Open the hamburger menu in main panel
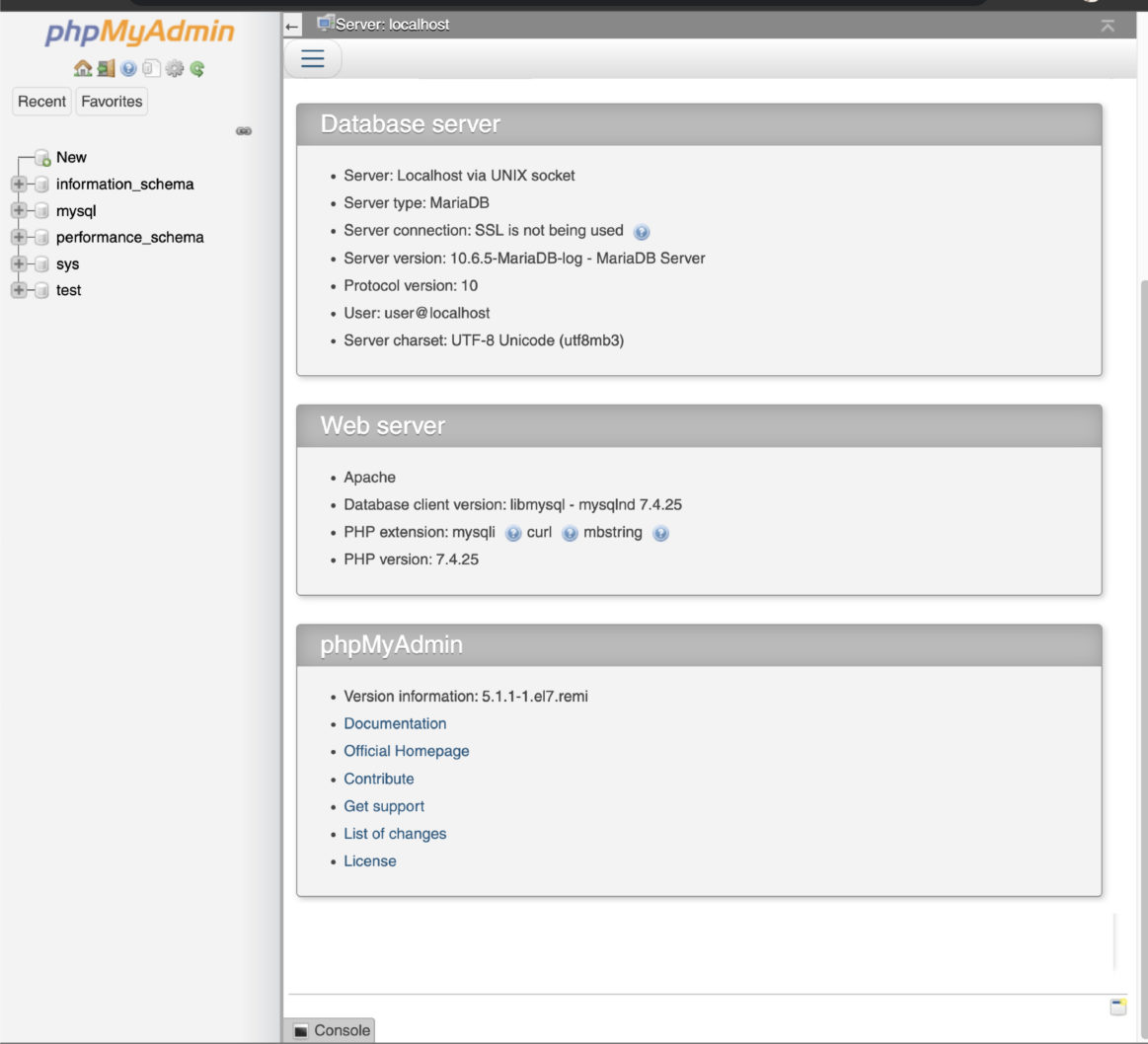 tap(311, 58)
